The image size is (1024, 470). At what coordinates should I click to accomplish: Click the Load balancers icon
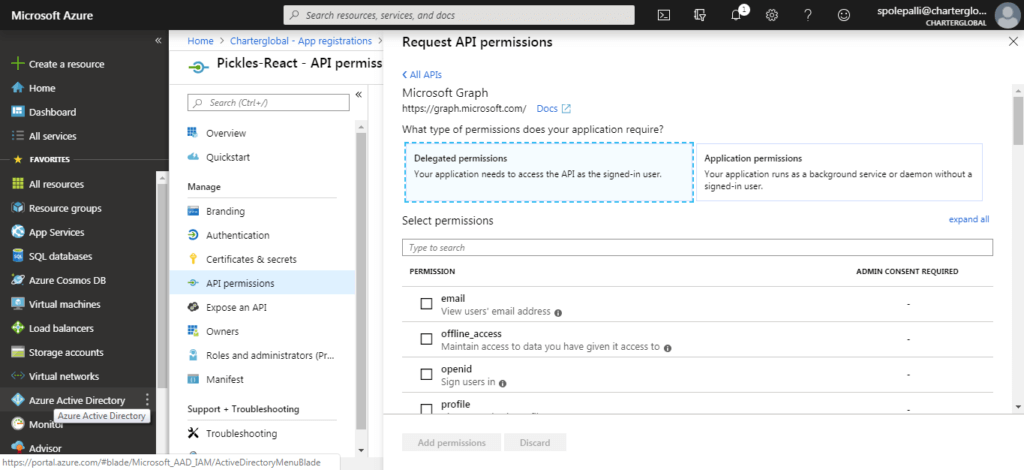coord(18,328)
